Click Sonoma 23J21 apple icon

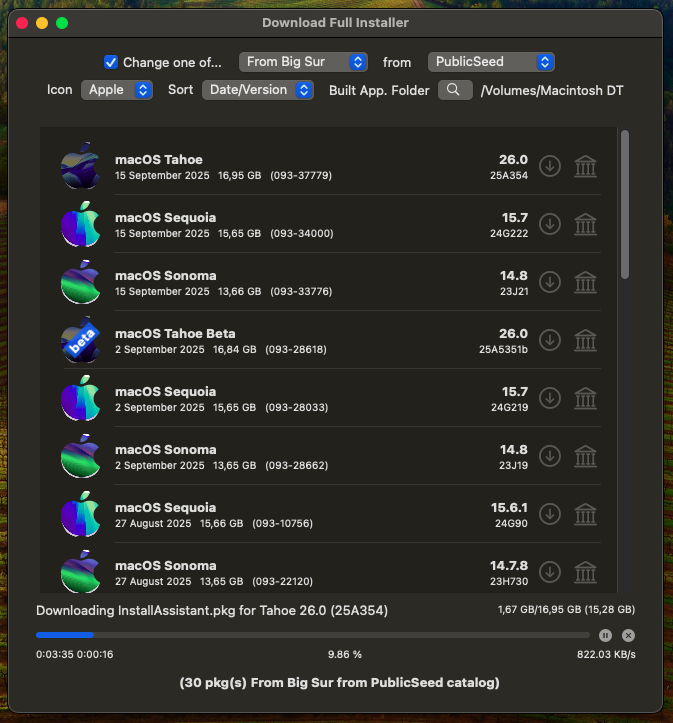pos(81,282)
